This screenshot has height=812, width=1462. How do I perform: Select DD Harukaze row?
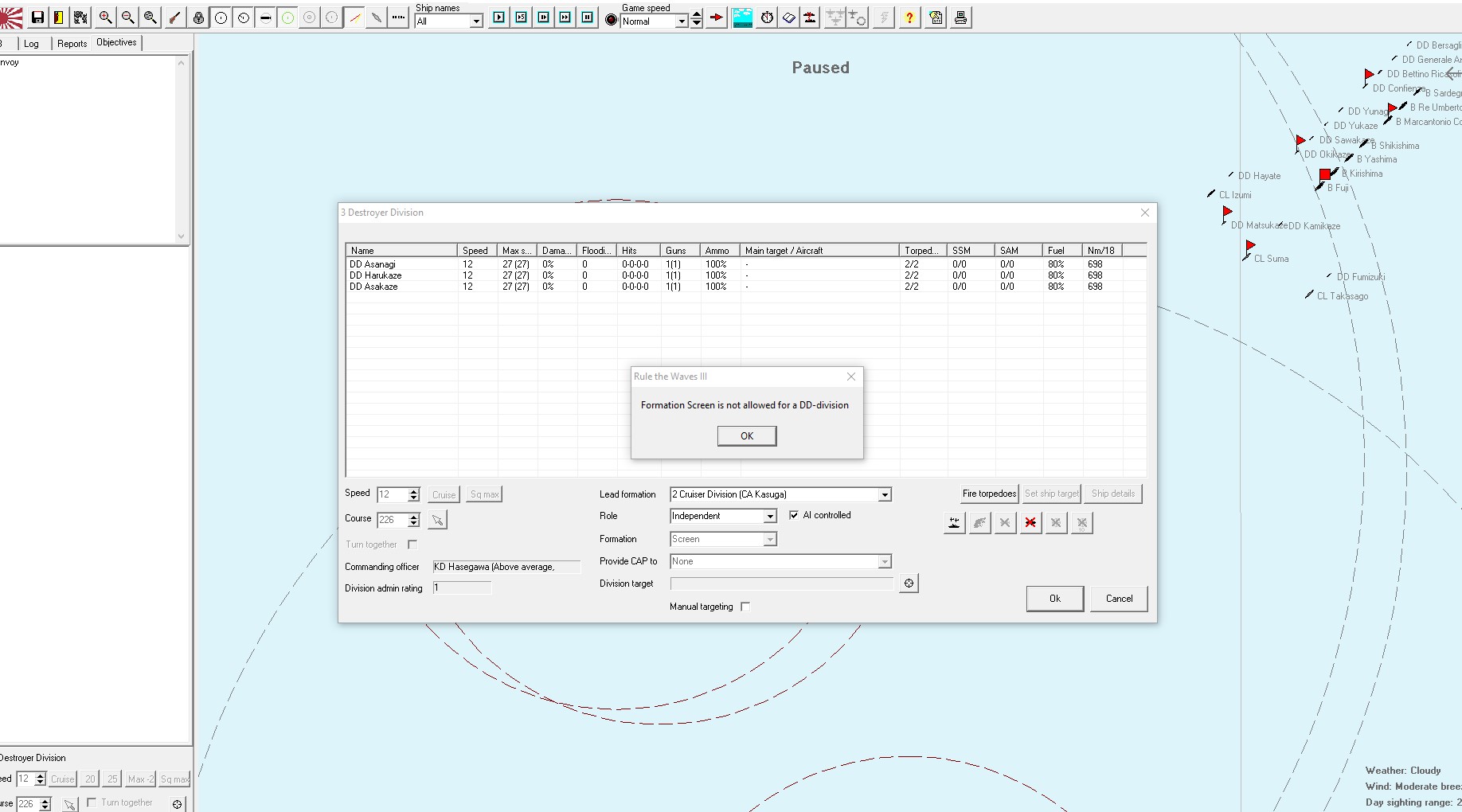click(746, 275)
